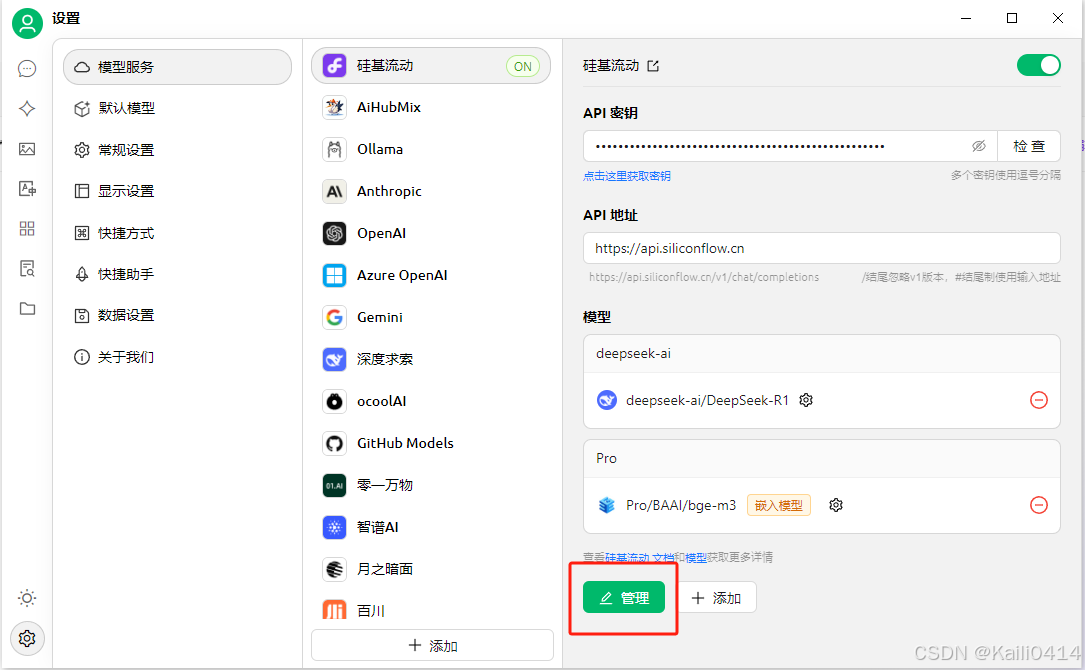Open the translate sidebar icon
1085x670 pixels.
[x=27, y=188]
